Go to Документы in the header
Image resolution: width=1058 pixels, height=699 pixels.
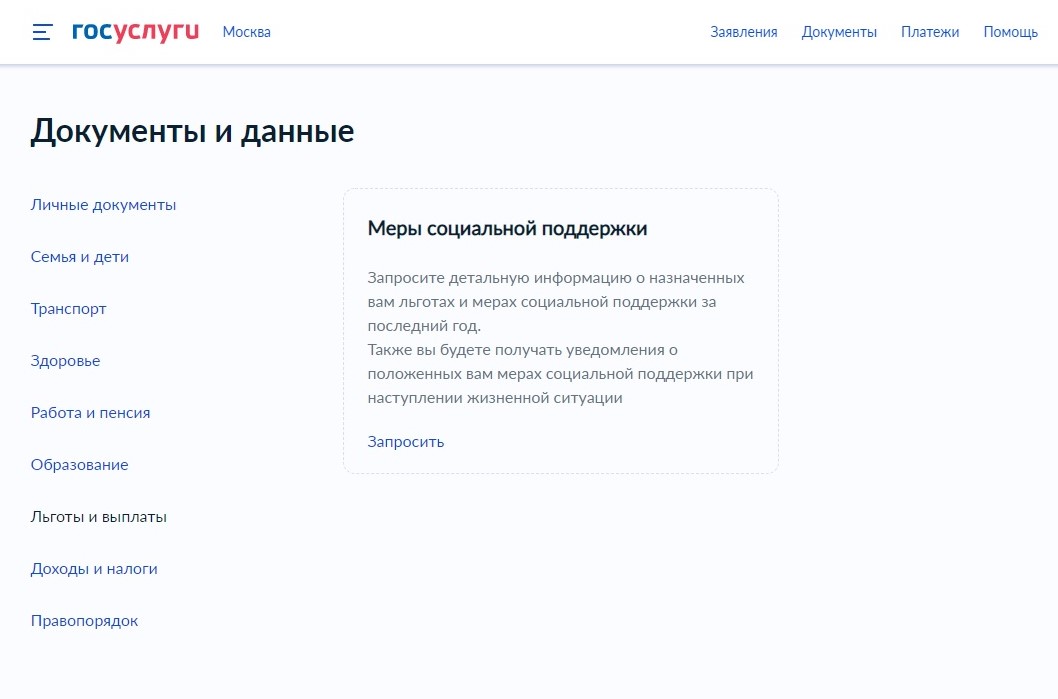[839, 32]
